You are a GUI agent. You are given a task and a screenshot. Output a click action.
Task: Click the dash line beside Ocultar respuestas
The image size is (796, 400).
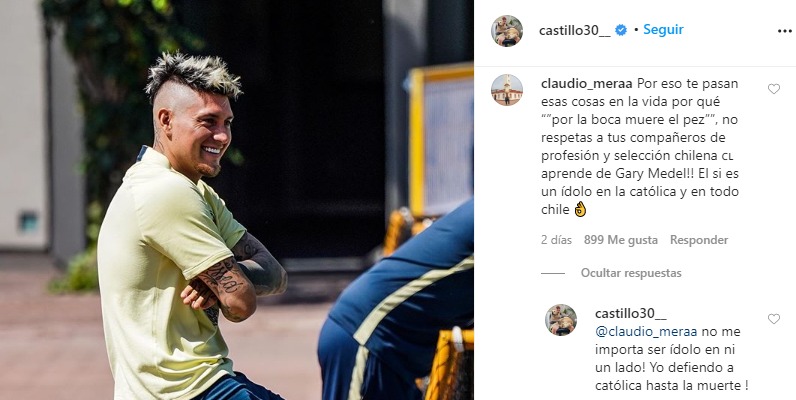coord(553,273)
